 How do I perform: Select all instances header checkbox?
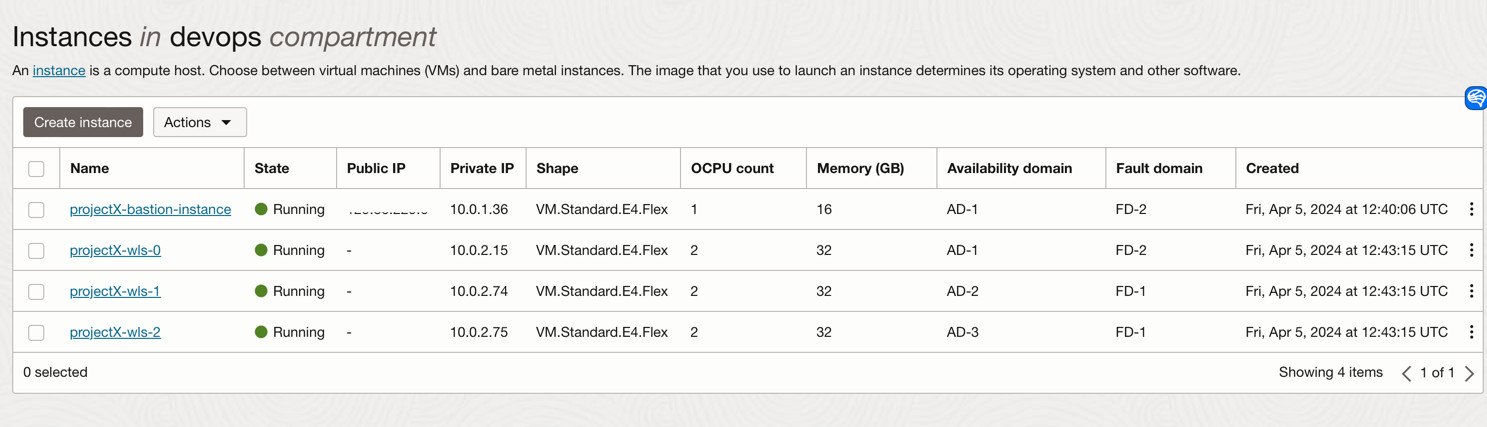[36, 169]
